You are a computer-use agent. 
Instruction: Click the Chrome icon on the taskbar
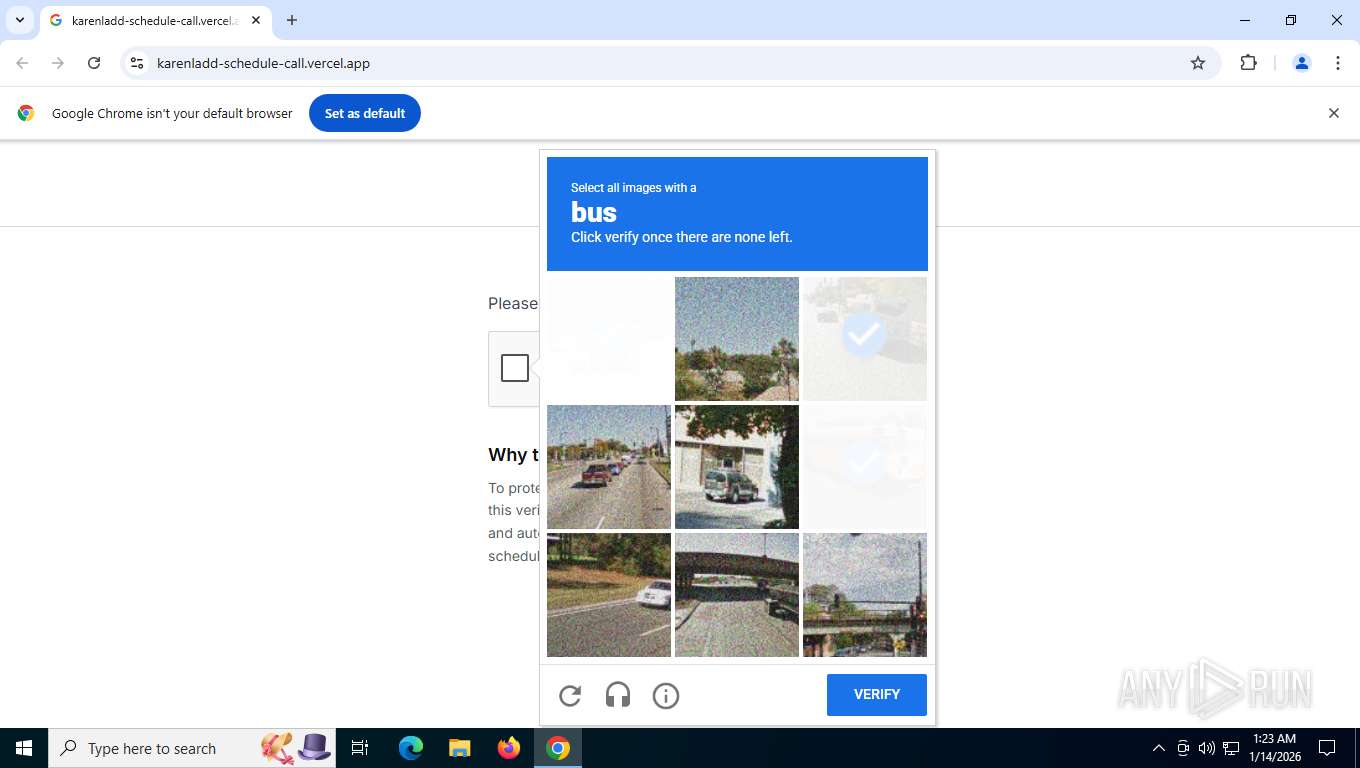(x=558, y=748)
